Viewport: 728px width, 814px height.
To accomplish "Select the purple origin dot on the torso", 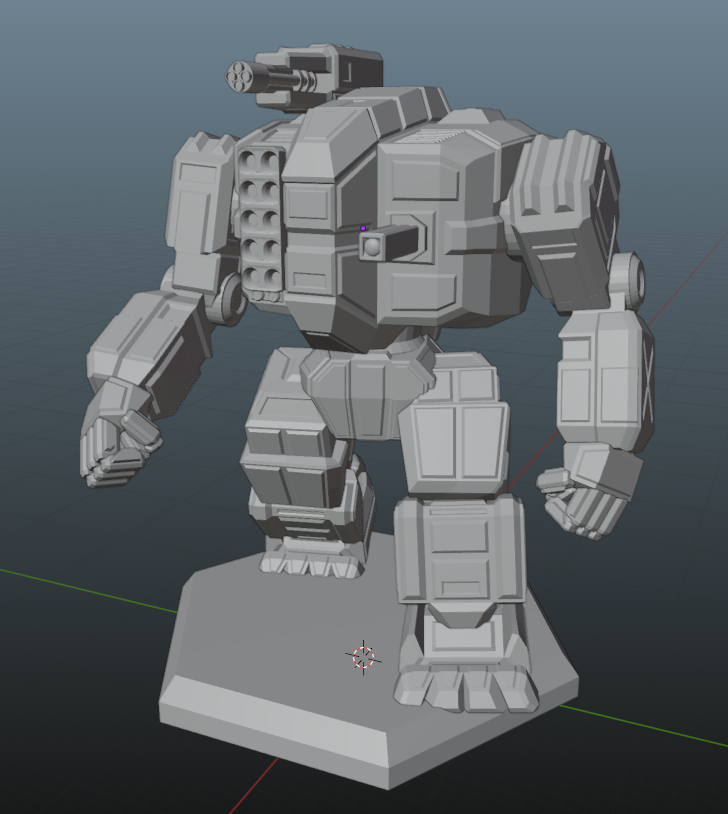I will tap(363, 228).
